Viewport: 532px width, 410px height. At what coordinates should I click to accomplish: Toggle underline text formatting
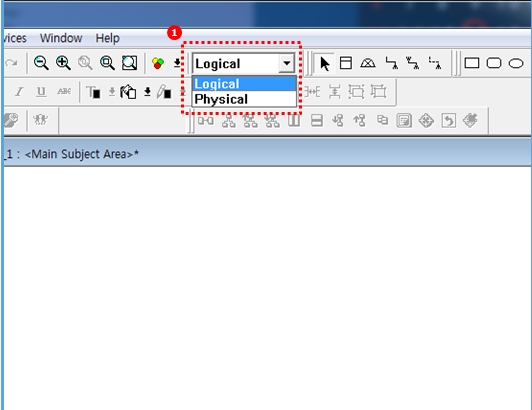tap(41, 92)
